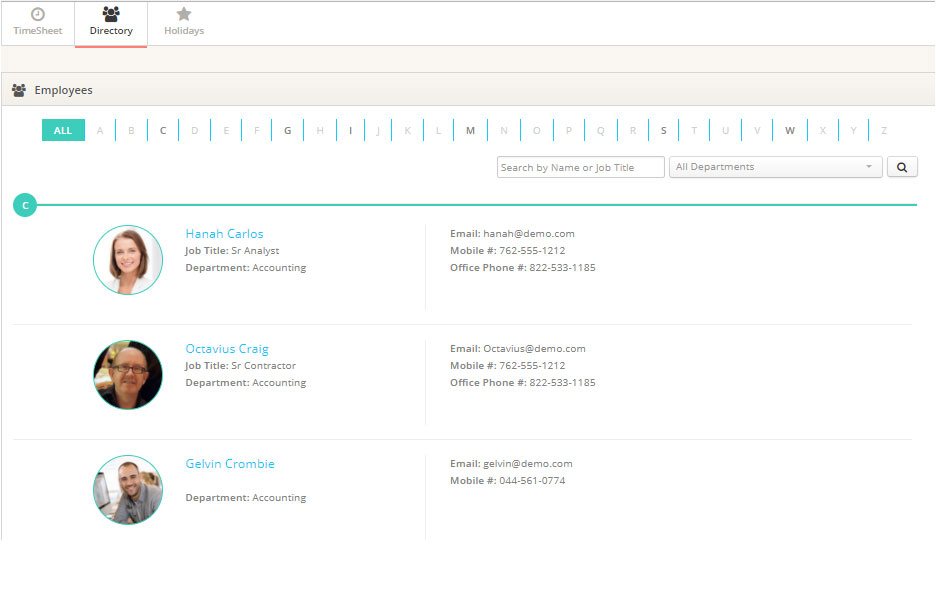936x615 pixels.
Task: Select letter W in alphabet bar
Action: [x=789, y=130]
